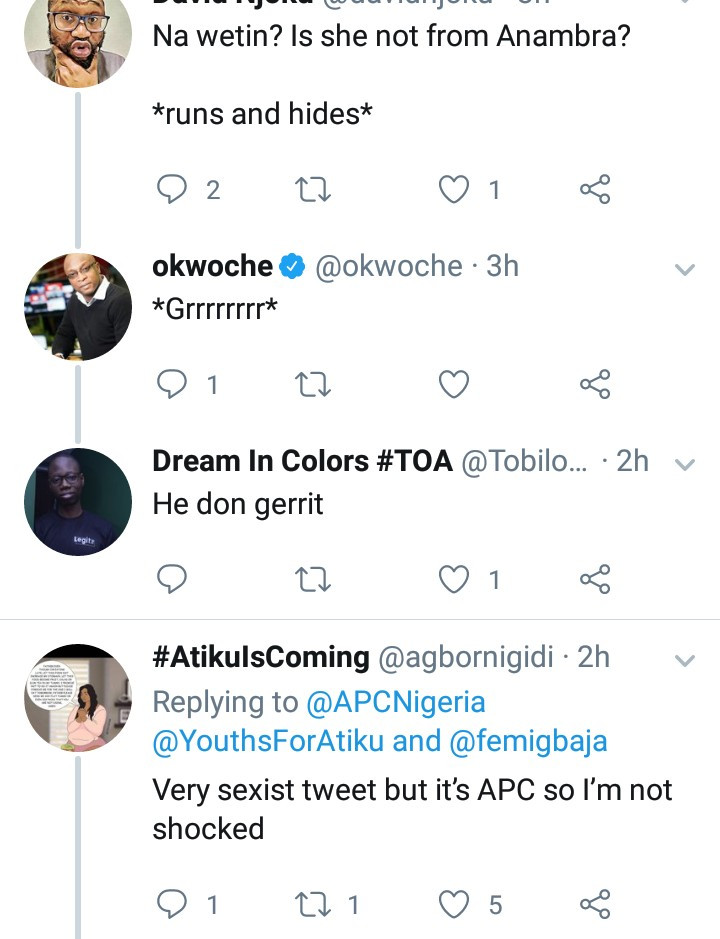Reply to okwoche's Grrrrrrrr tweet
This screenshot has width=720, height=939.
(174, 384)
